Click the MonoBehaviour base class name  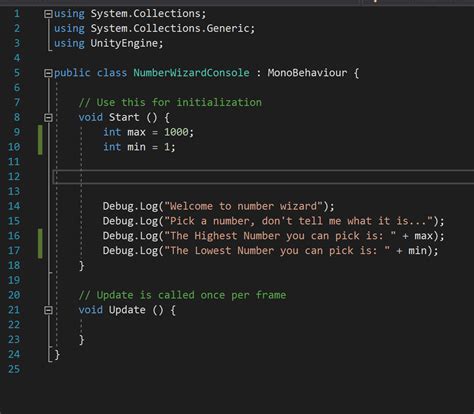307,73
